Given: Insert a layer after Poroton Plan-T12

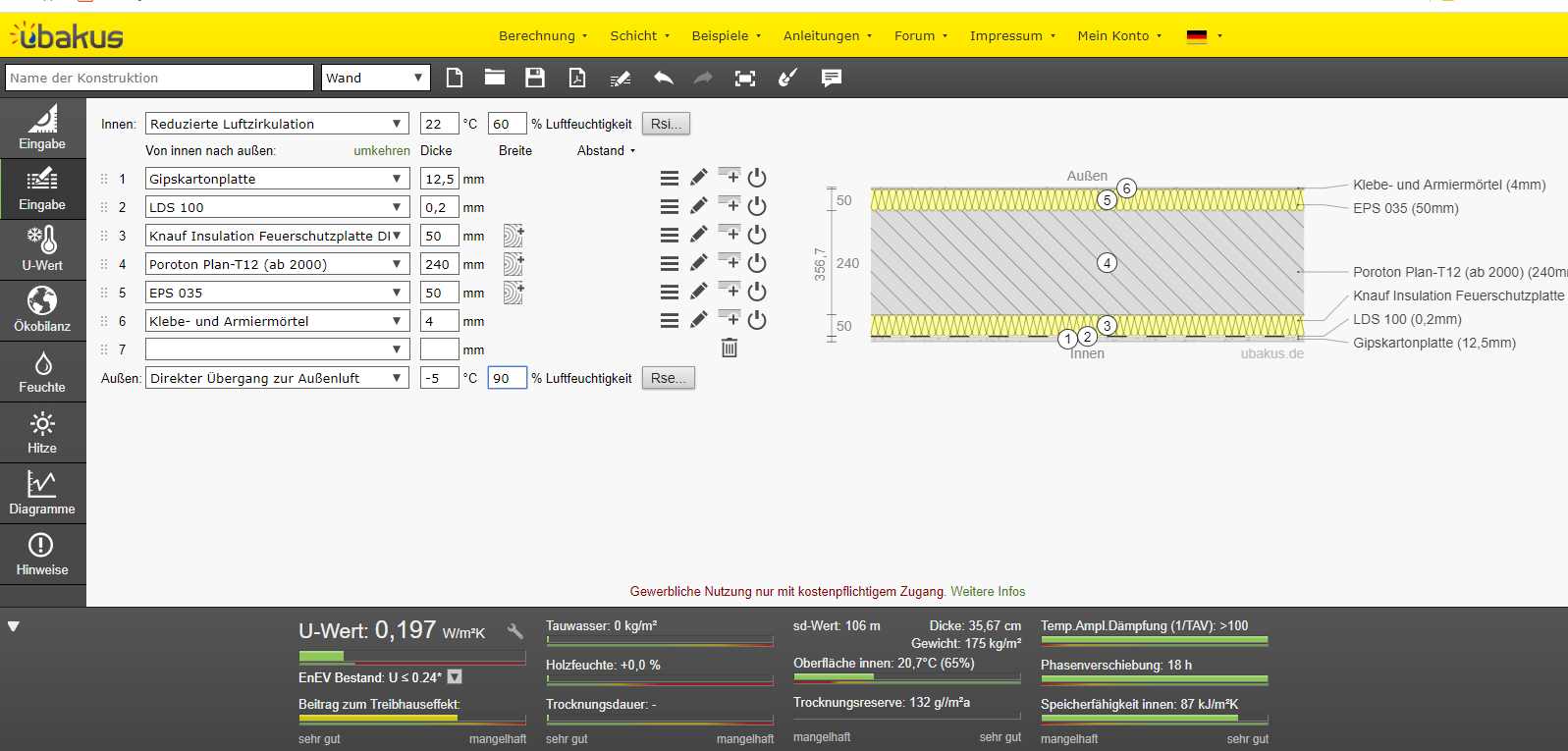Looking at the screenshot, I should point(730,261).
